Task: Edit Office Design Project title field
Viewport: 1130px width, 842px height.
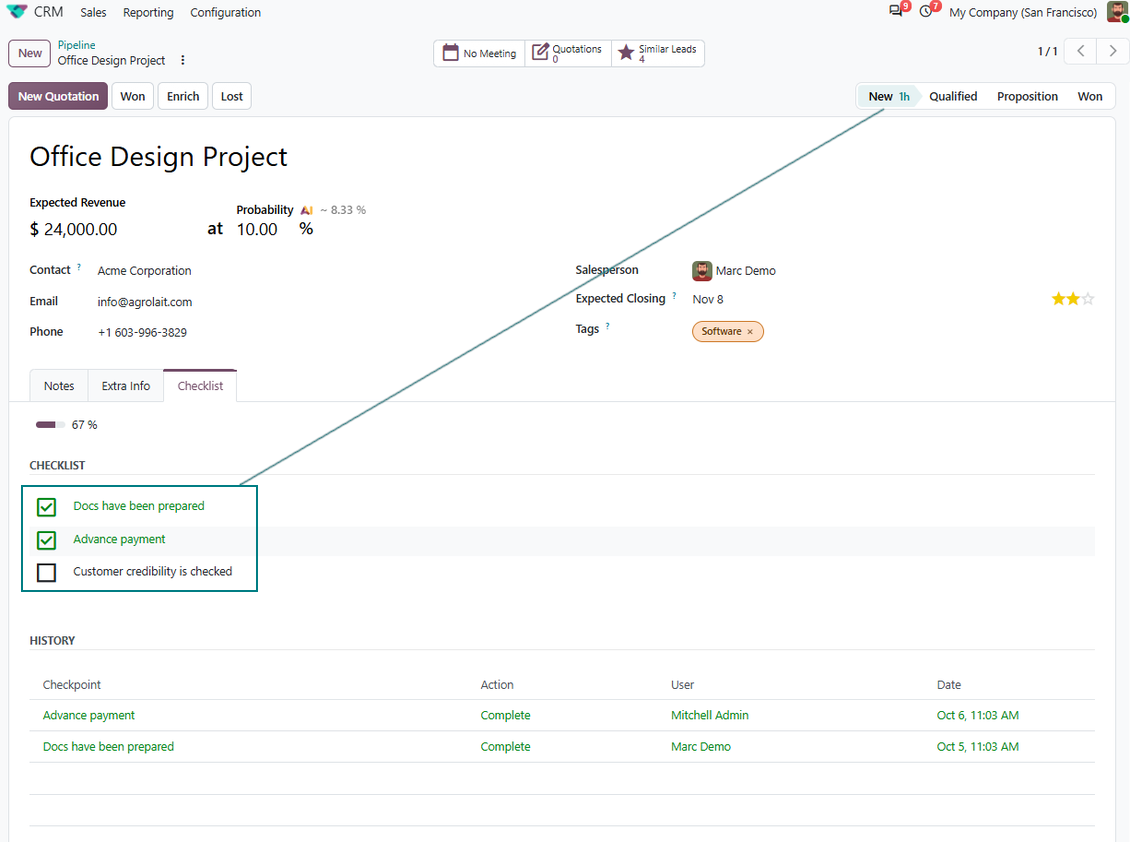Action: tap(159, 157)
